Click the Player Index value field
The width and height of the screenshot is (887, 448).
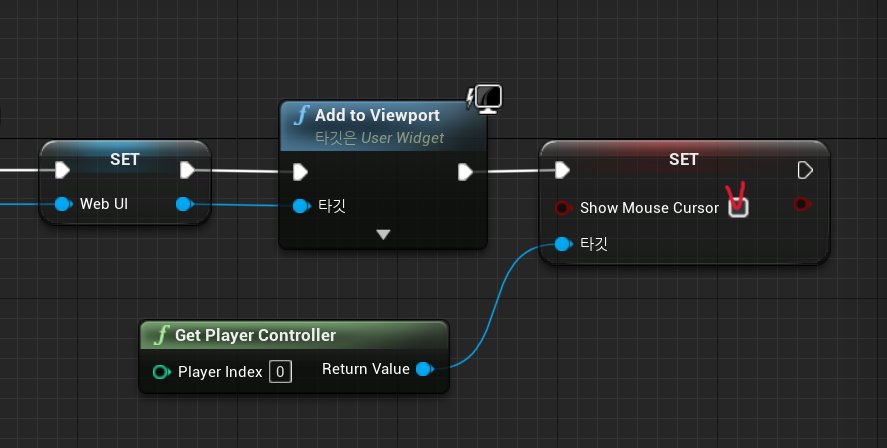281,372
